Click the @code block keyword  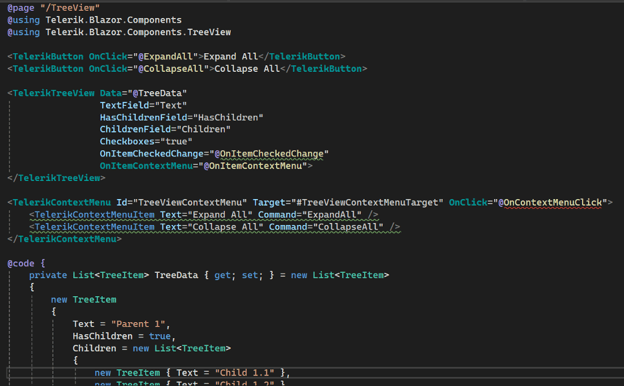[21, 263]
